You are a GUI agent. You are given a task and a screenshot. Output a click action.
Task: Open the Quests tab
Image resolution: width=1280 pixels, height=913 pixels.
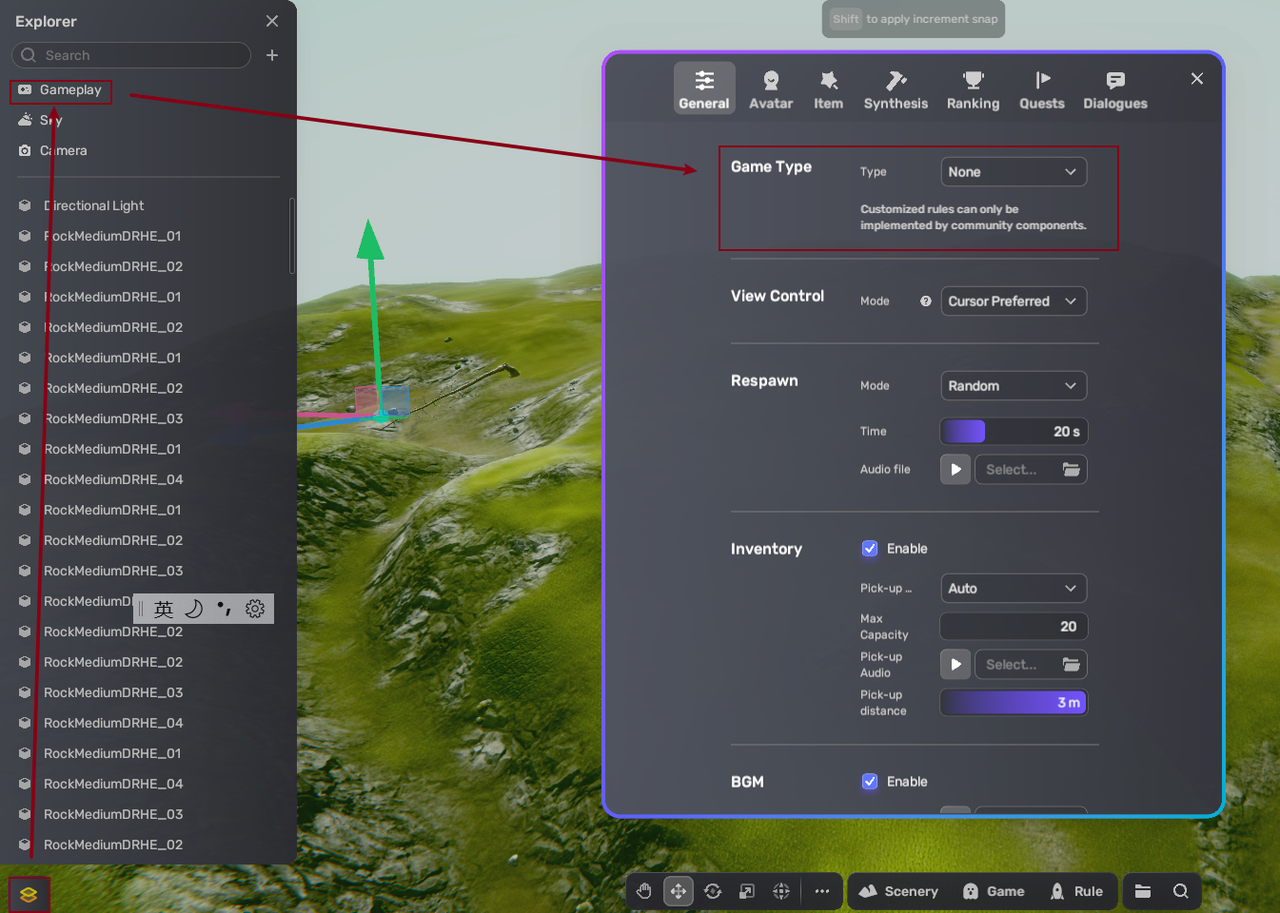click(1041, 90)
